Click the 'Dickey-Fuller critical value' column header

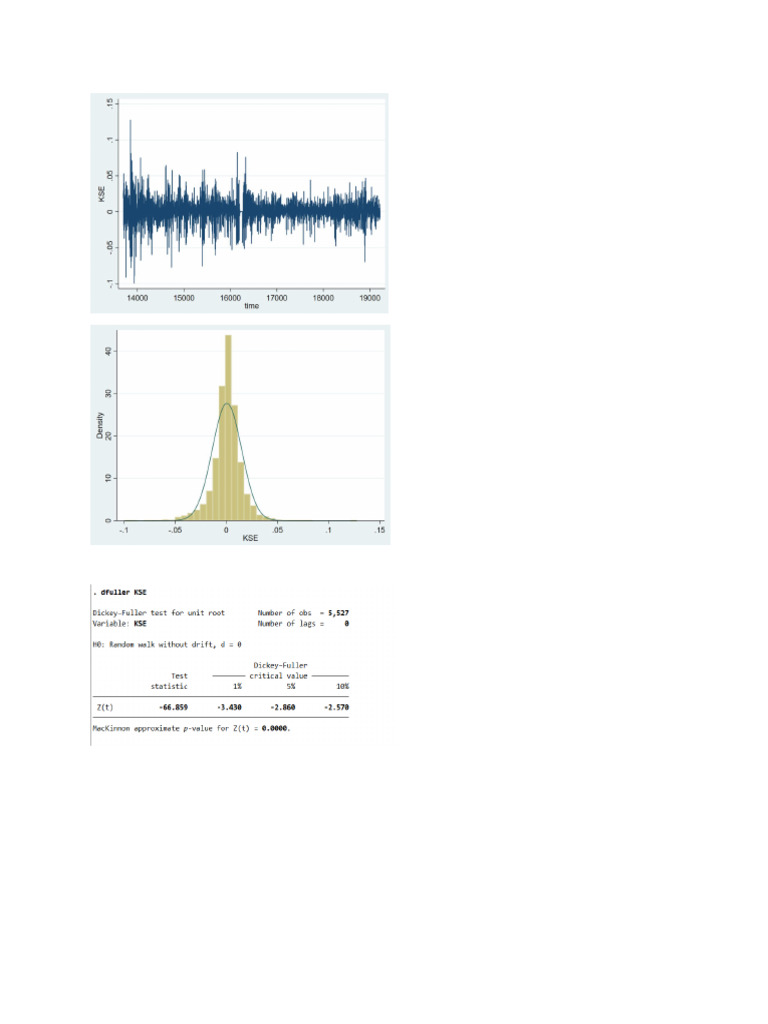(280, 671)
